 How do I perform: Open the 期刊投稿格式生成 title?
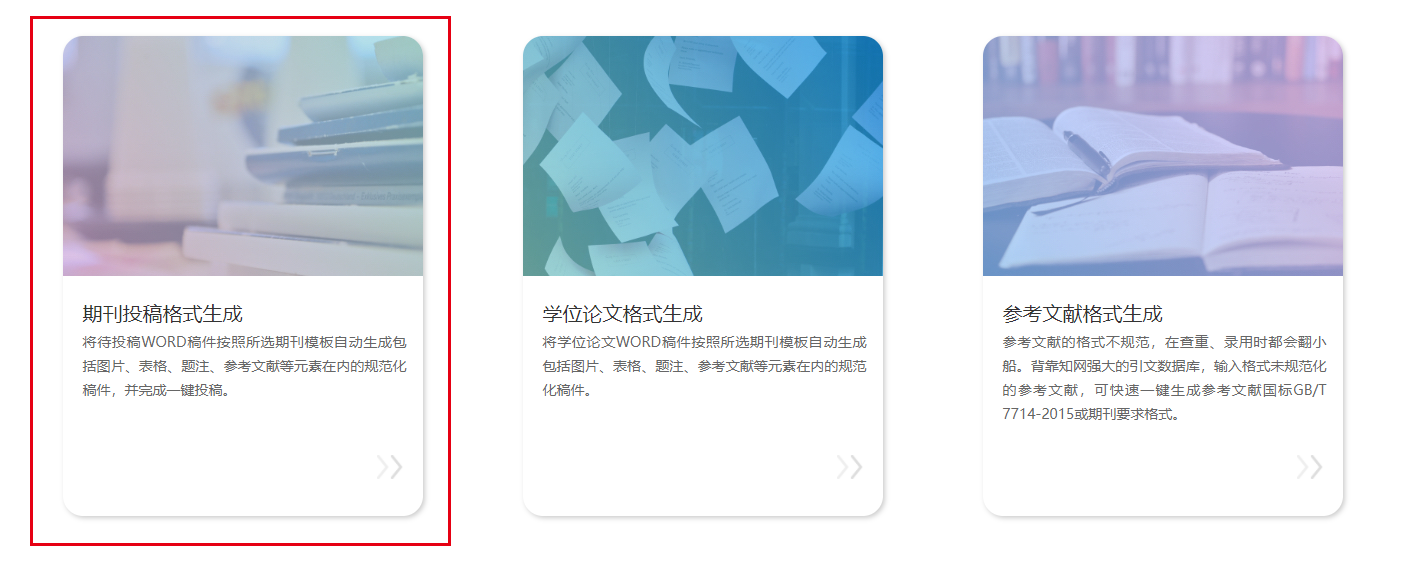(162, 314)
